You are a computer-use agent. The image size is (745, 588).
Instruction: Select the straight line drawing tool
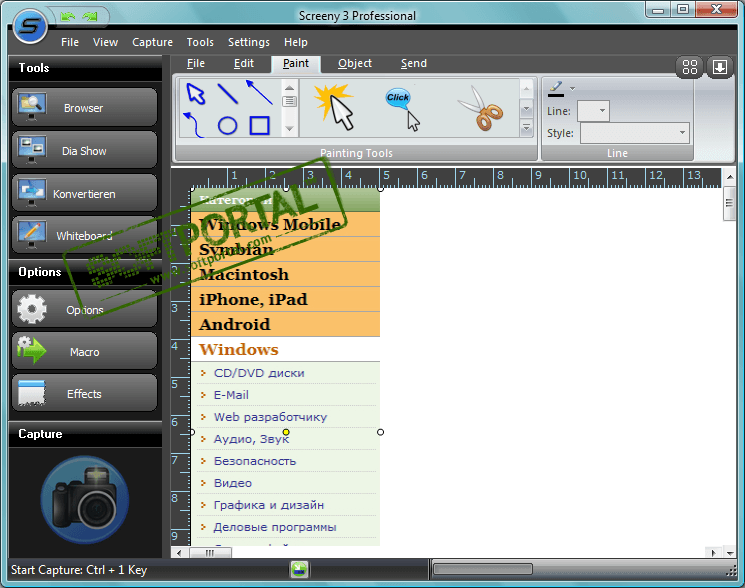coord(228,94)
